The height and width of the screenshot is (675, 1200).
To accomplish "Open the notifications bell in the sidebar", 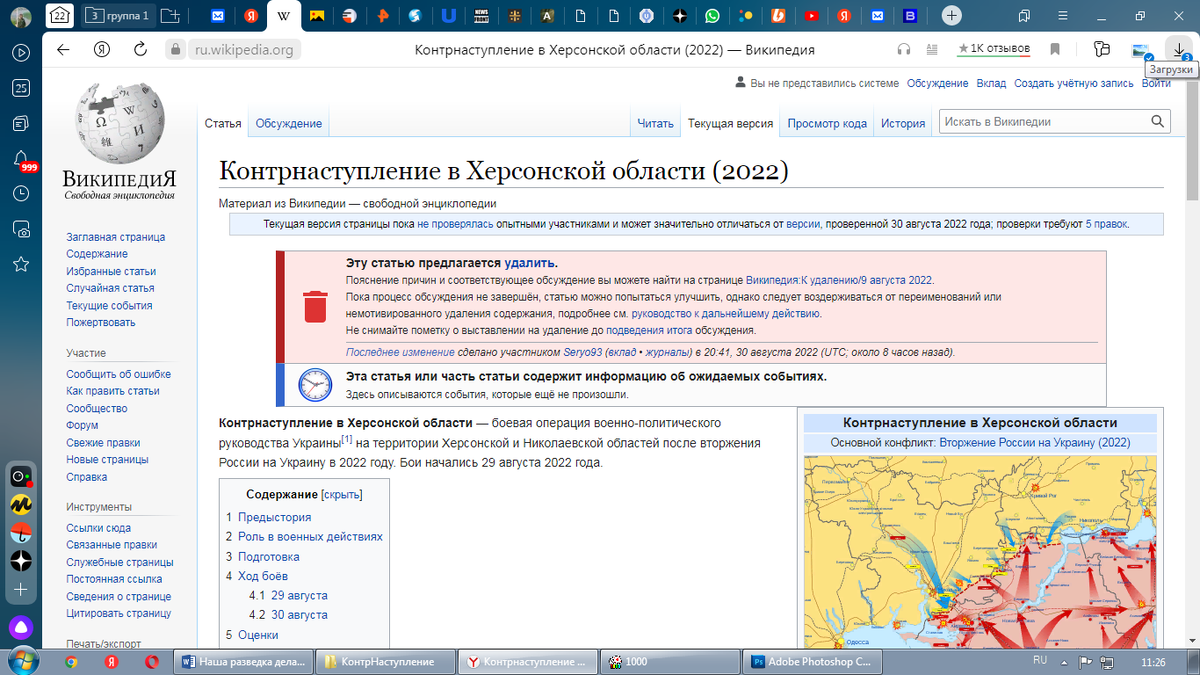I will 21,159.
